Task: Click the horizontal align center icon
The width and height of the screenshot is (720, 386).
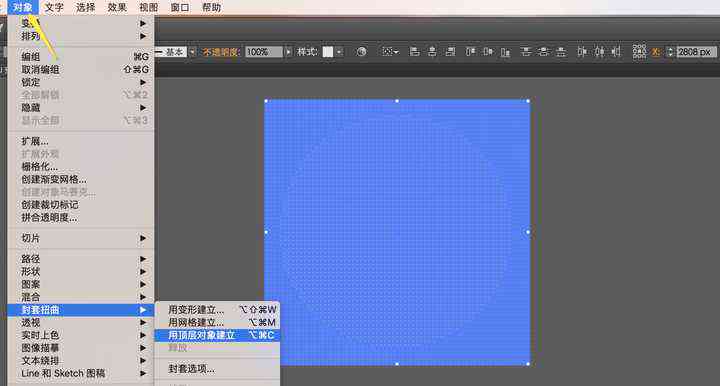Action: 432,52
